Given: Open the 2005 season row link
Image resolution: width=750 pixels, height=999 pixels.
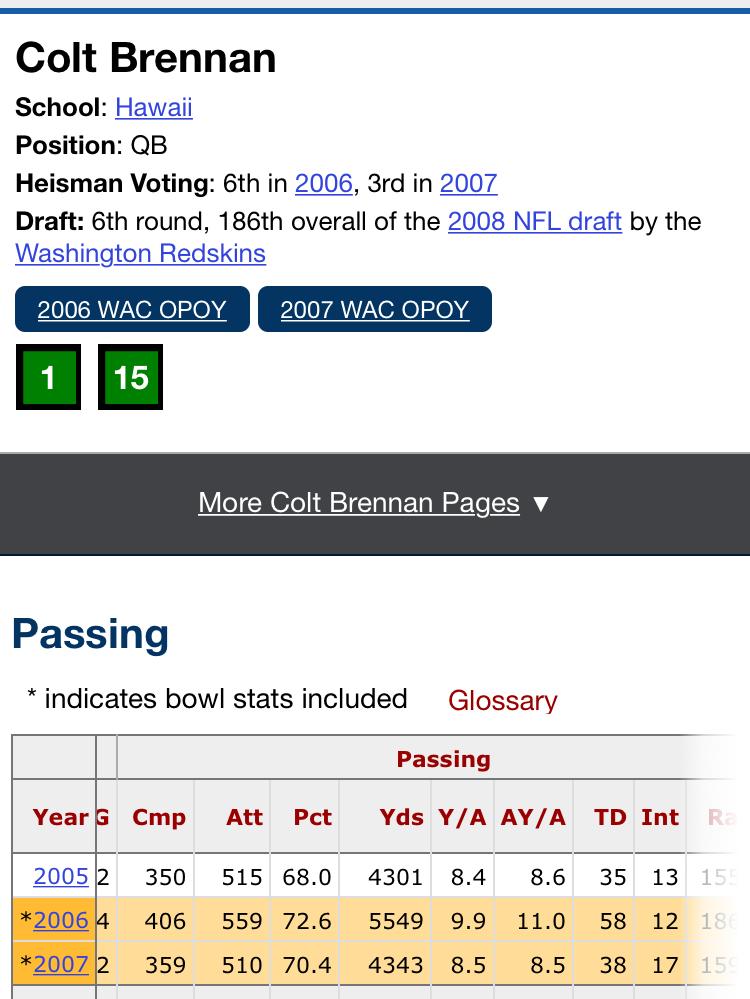Looking at the screenshot, I should pyautogui.click(x=61, y=877).
